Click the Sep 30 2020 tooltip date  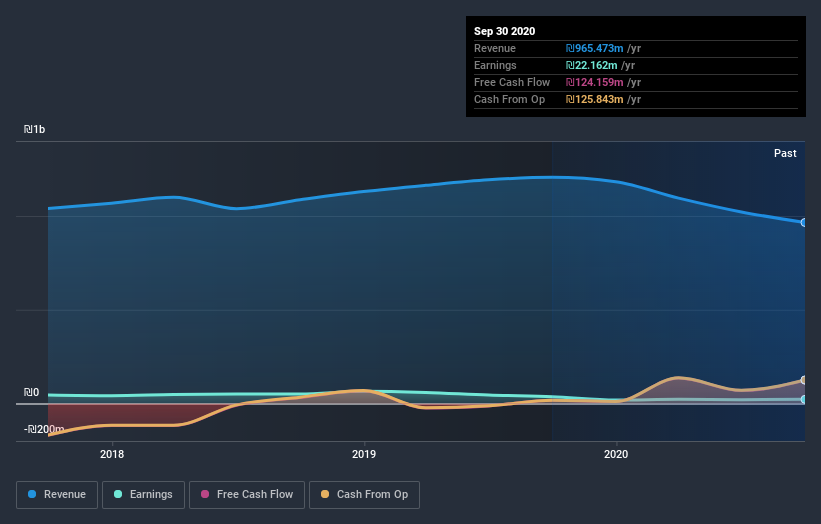pyautogui.click(x=504, y=31)
